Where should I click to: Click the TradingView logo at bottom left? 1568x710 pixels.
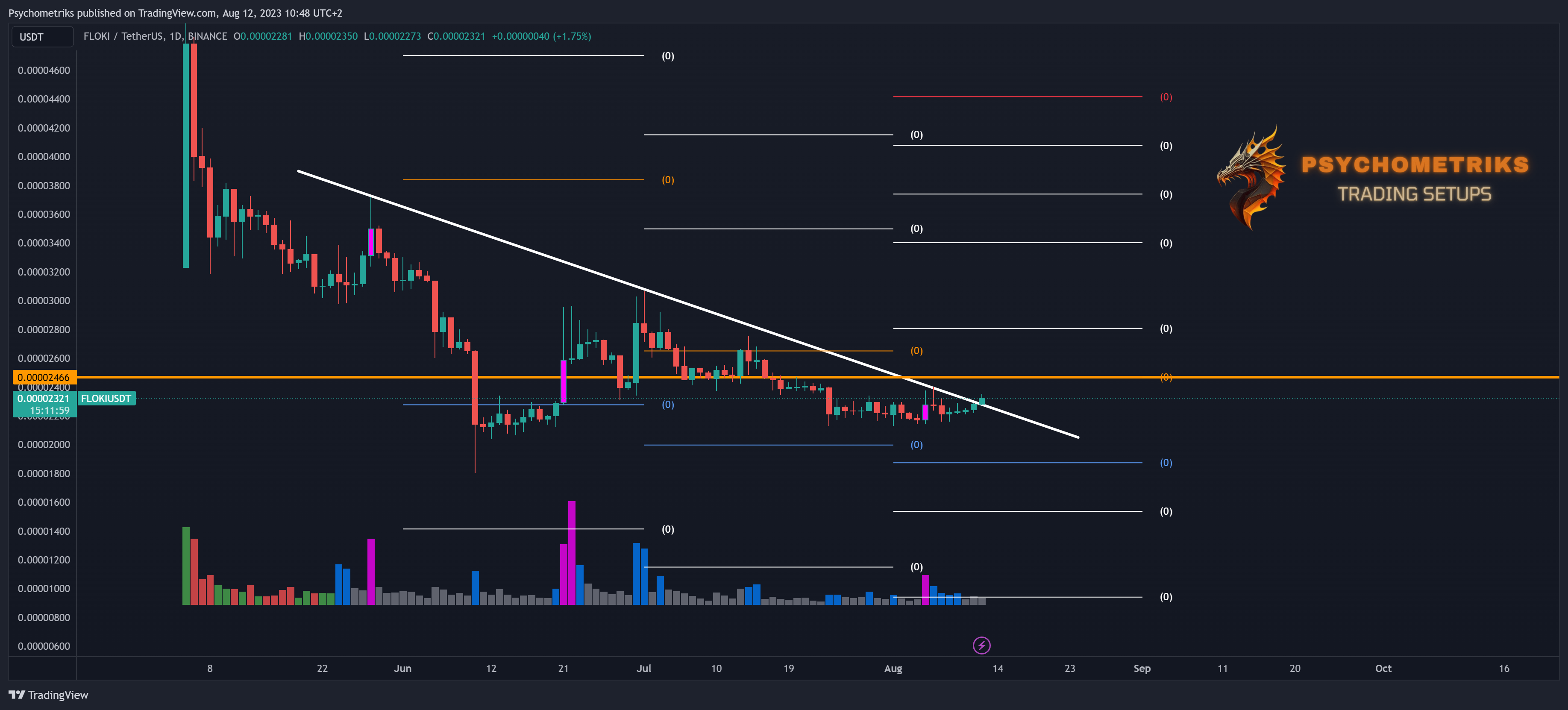tap(48, 695)
